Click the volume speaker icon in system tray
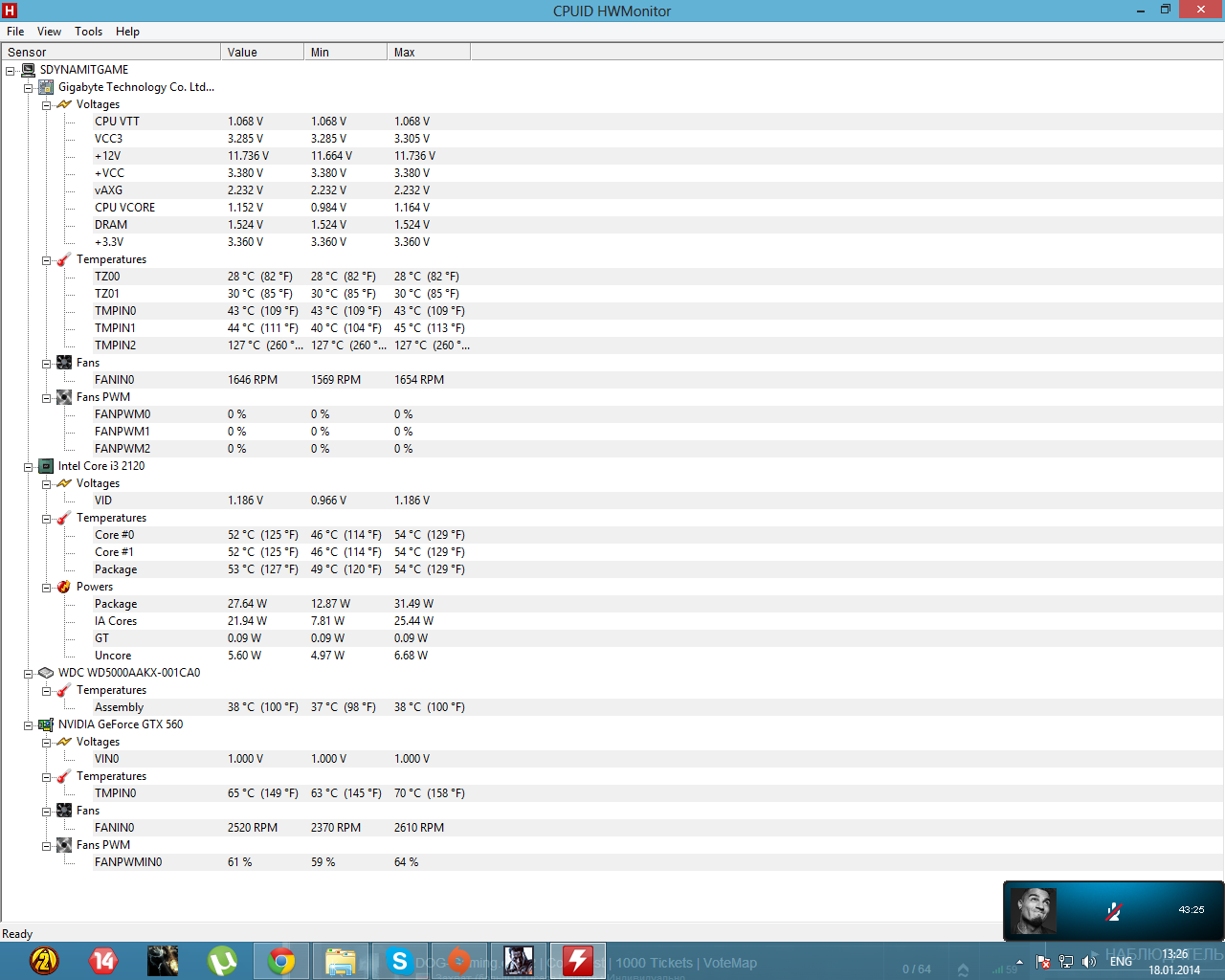 [1089, 962]
